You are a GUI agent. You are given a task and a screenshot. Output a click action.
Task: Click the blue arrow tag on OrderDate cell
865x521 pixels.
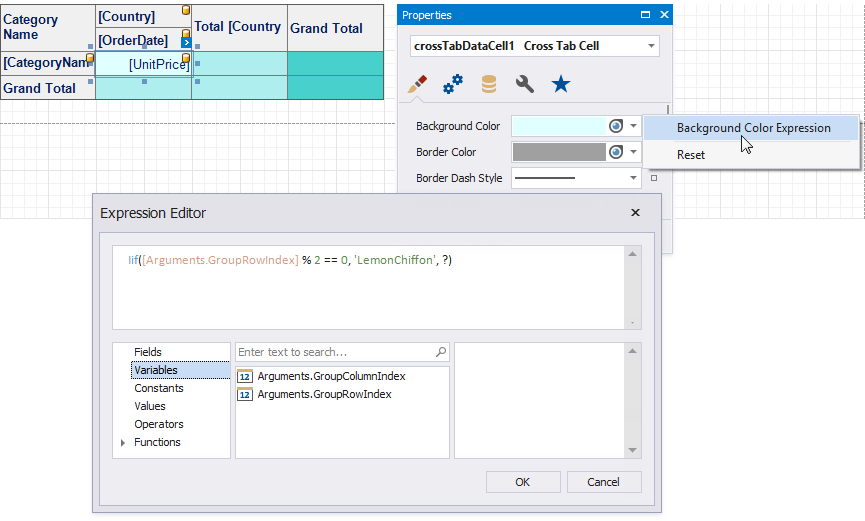tap(186, 42)
